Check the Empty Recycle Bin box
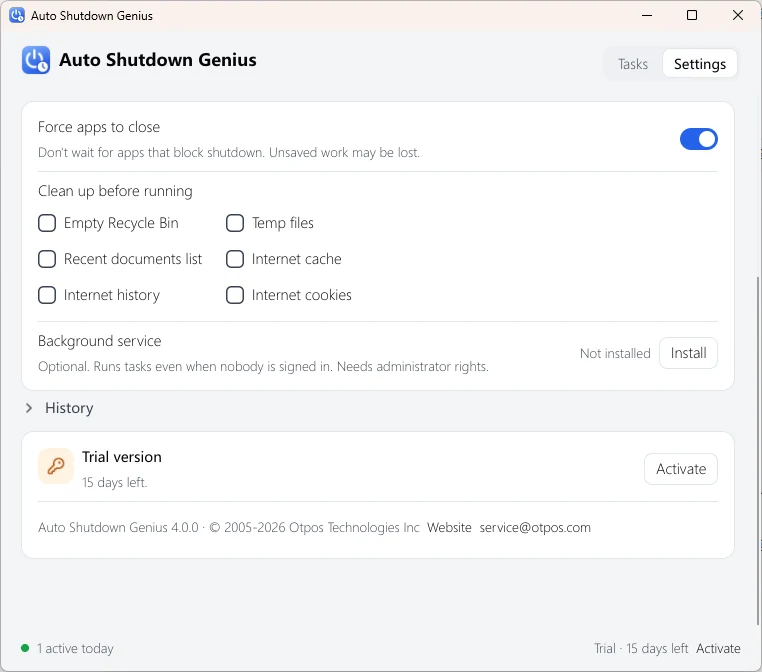The image size is (762, 672). coord(47,223)
